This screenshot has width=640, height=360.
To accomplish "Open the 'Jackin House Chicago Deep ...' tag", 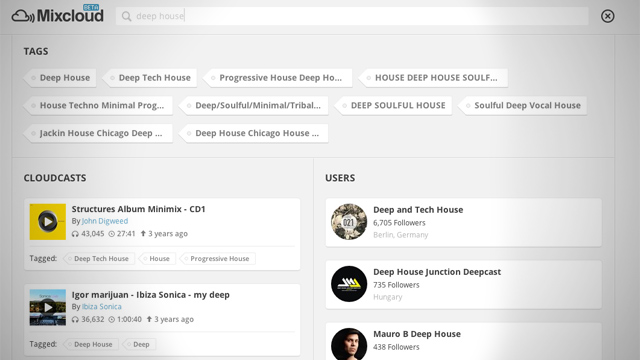I will (98, 133).
